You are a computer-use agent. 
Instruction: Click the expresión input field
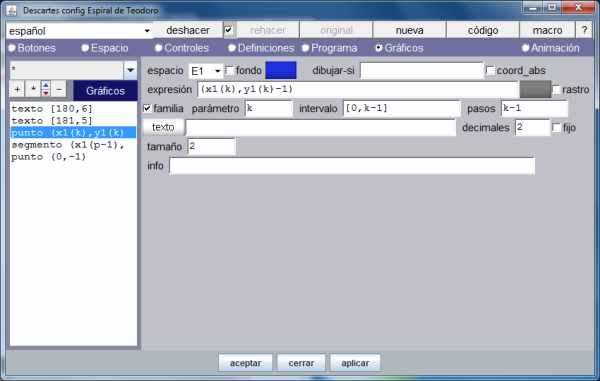(358, 89)
